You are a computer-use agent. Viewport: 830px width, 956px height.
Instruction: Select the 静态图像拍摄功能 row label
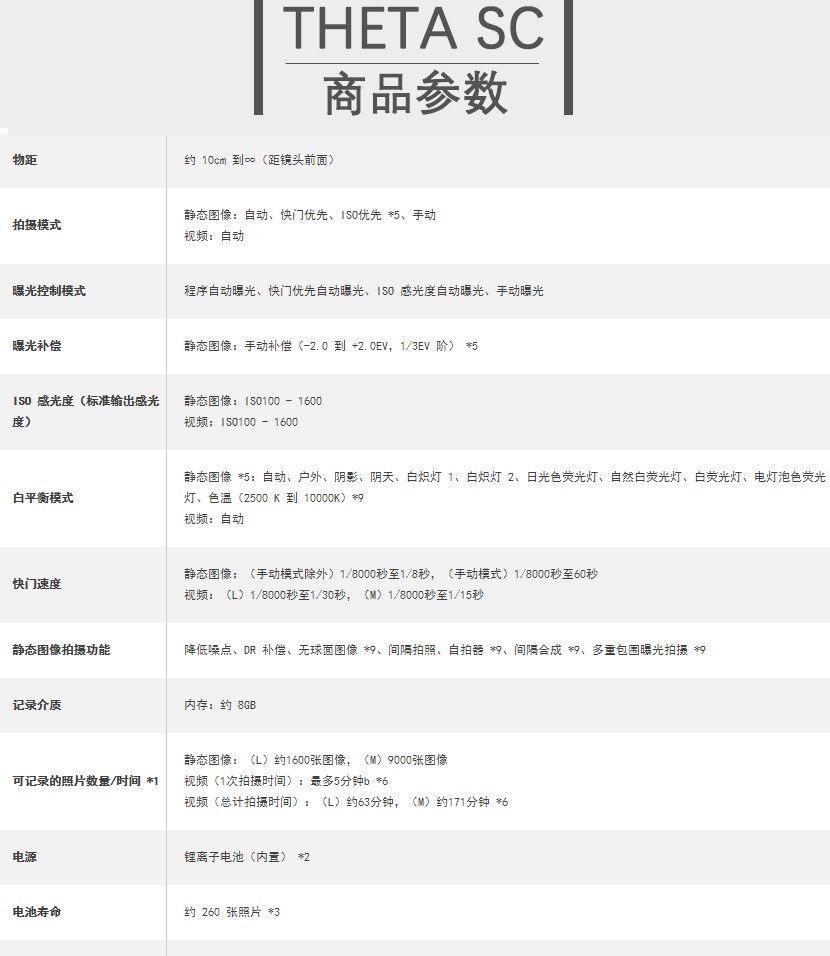tap(61, 650)
